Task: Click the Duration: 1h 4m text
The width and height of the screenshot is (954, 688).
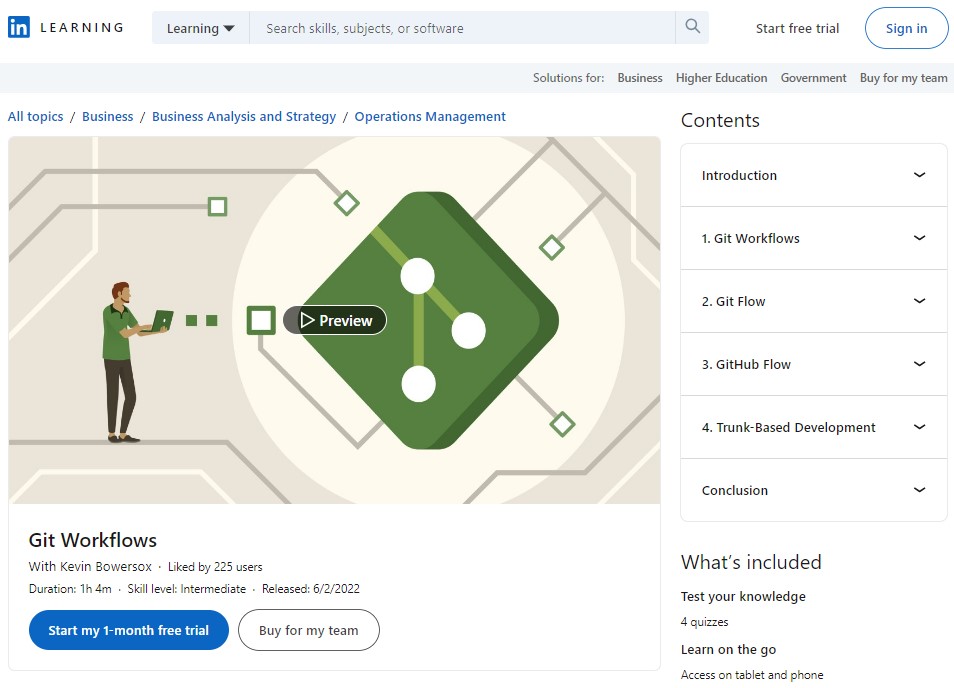Action: (70, 589)
